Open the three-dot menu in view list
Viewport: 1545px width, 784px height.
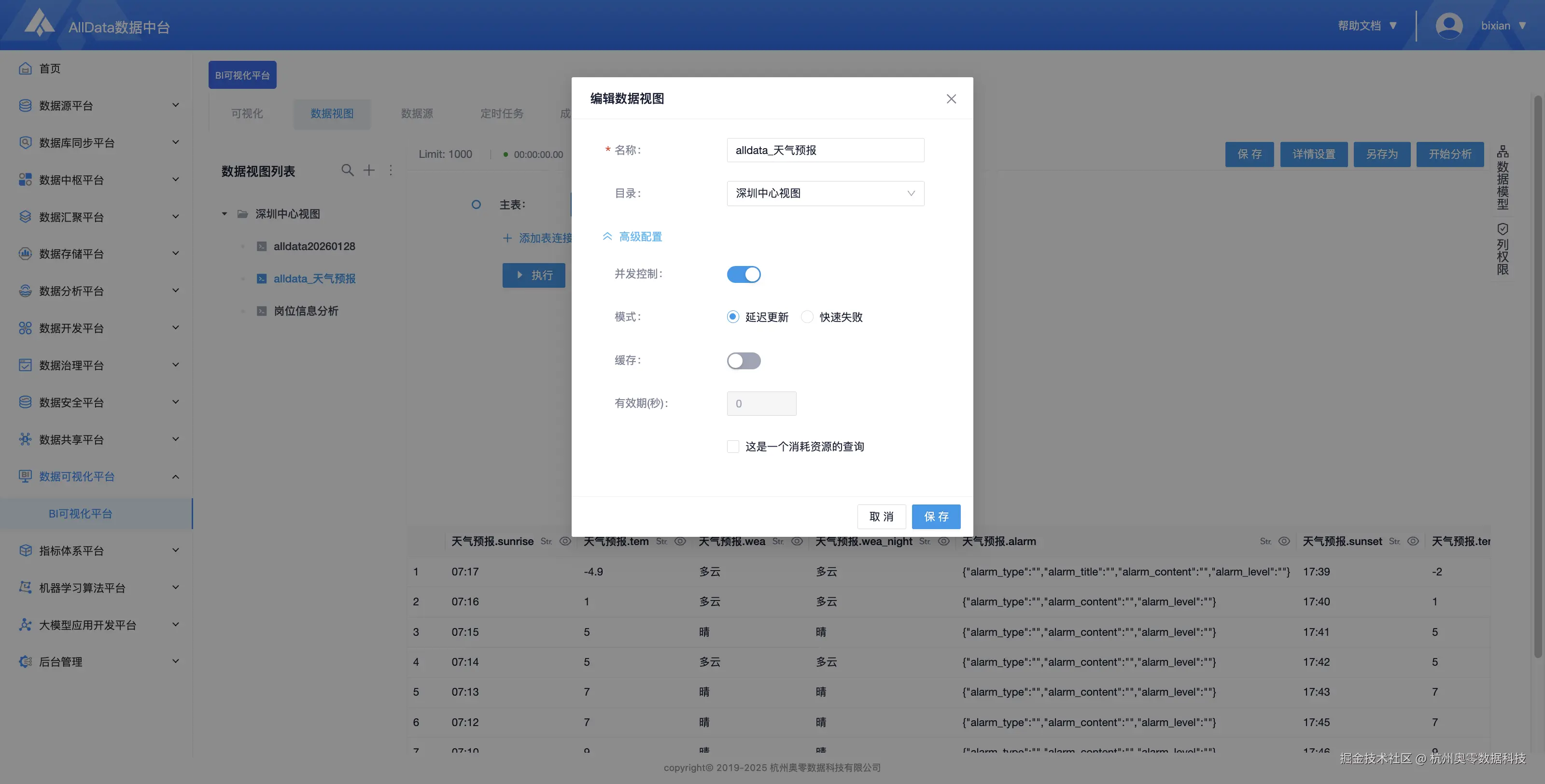pos(391,170)
